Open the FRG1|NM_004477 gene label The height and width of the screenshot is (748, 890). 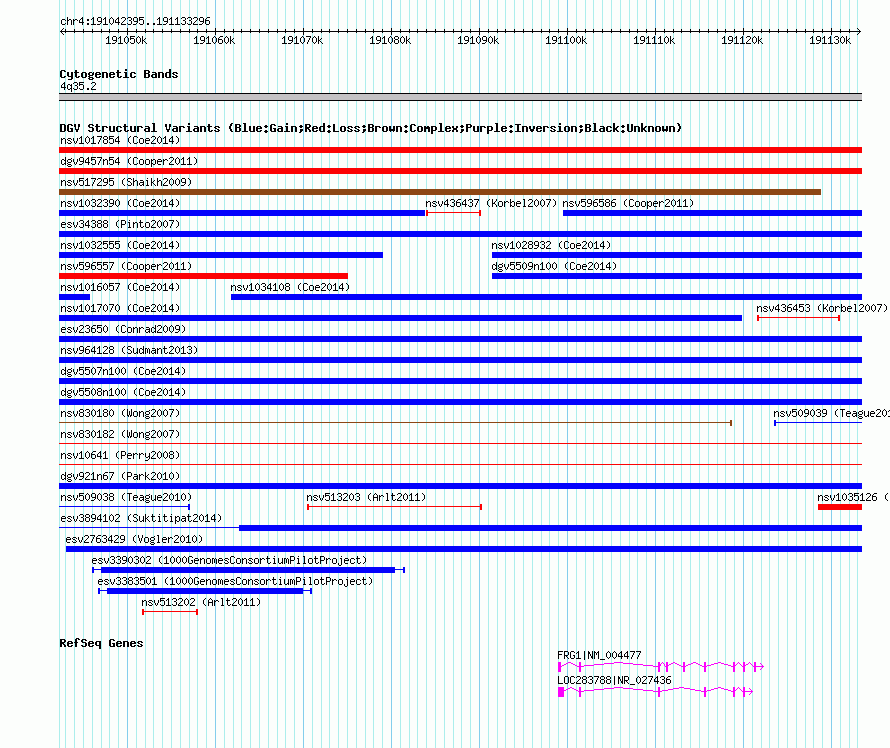click(599, 655)
